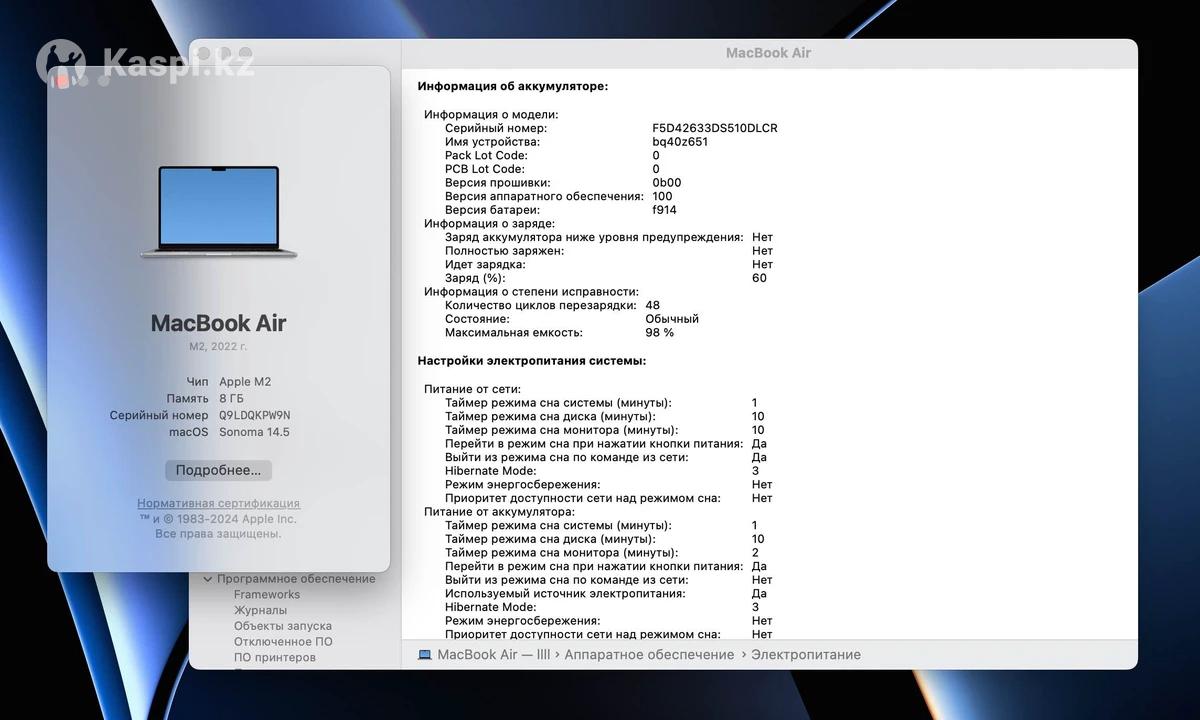Click battery serial number F5D42633DS510DLCR
Viewport: 1200px width, 720px height.
[x=714, y=128]
